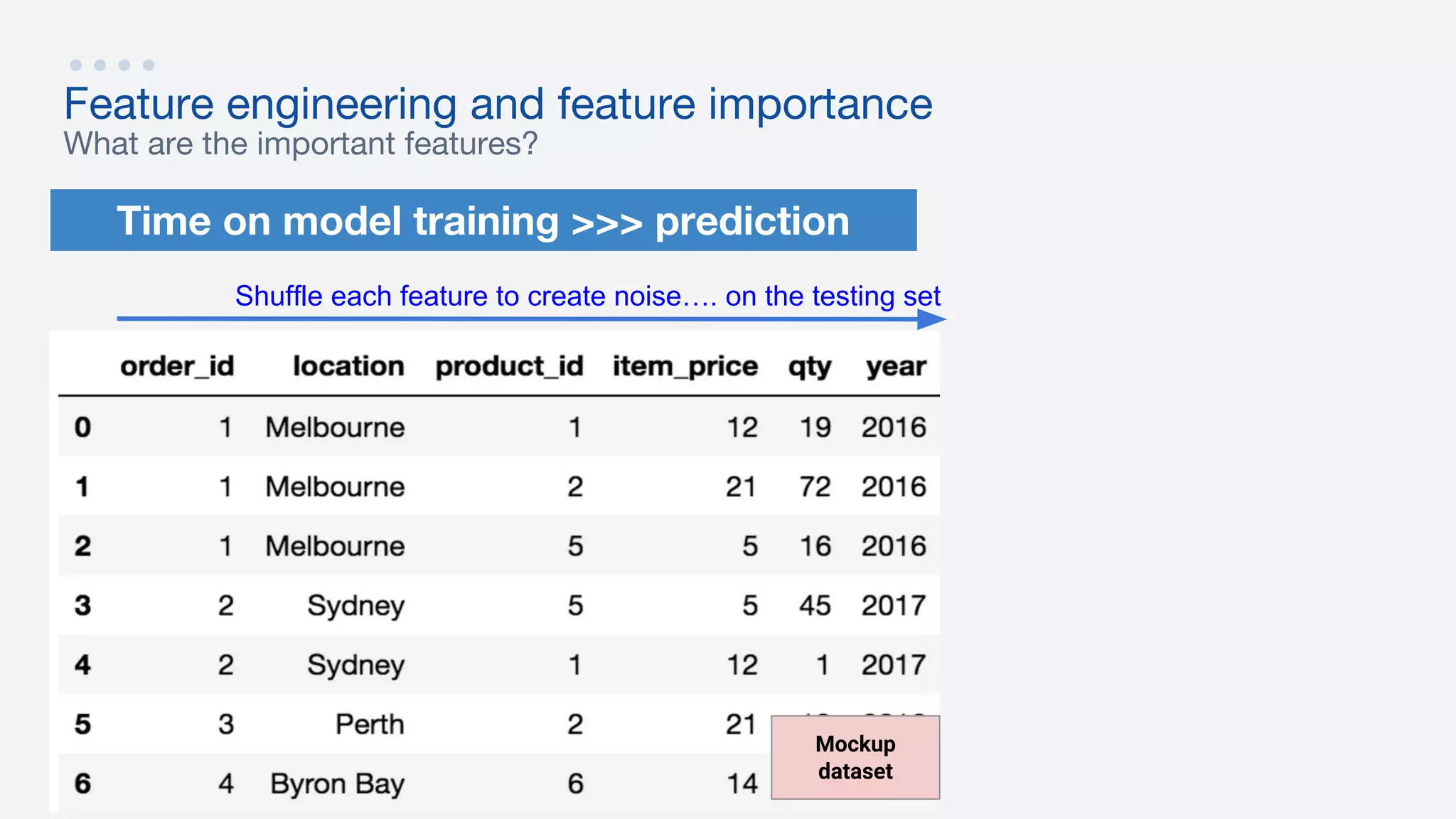
Task: Click item_price 5 in row 3
Action: coord(750,606)
